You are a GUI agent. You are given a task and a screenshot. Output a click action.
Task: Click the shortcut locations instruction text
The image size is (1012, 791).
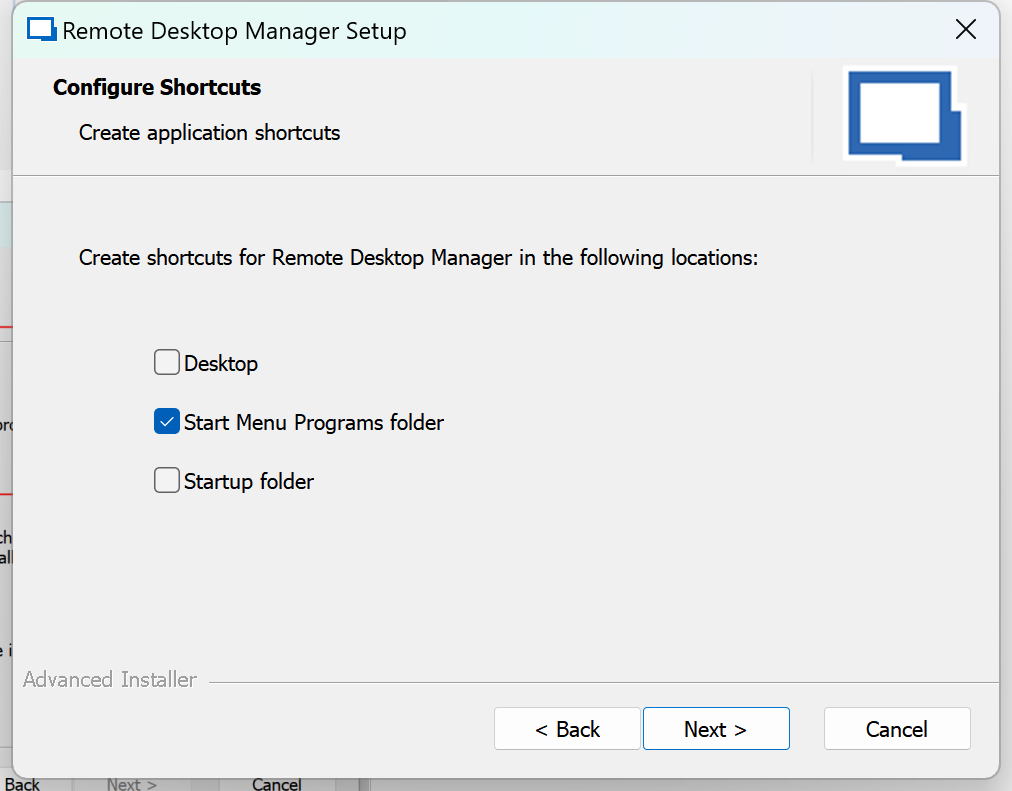(418, 258)
